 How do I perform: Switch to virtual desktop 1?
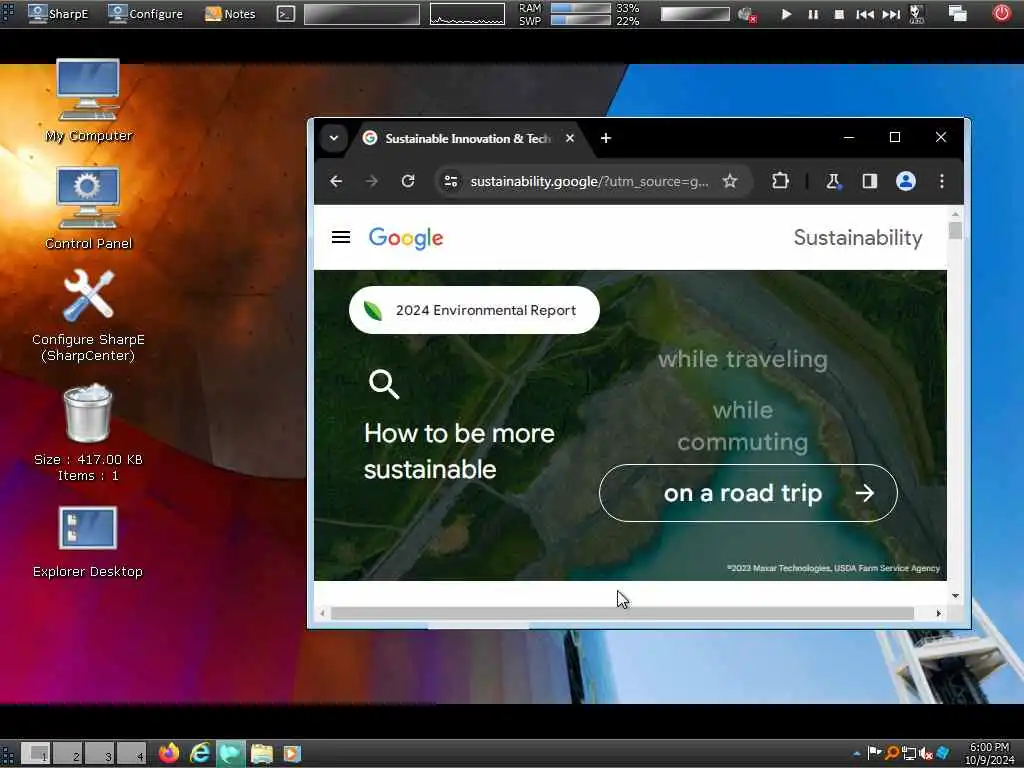pyautogui.click(x=35, y=754)
